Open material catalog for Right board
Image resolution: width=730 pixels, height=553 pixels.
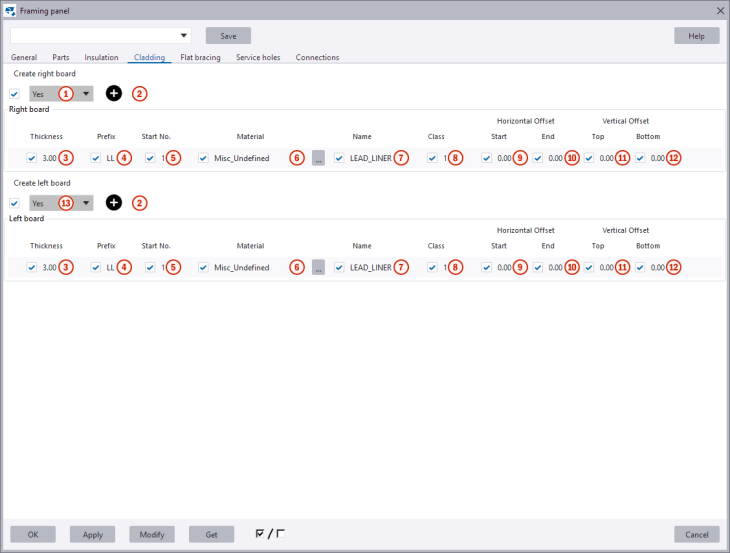pos(318,158)
